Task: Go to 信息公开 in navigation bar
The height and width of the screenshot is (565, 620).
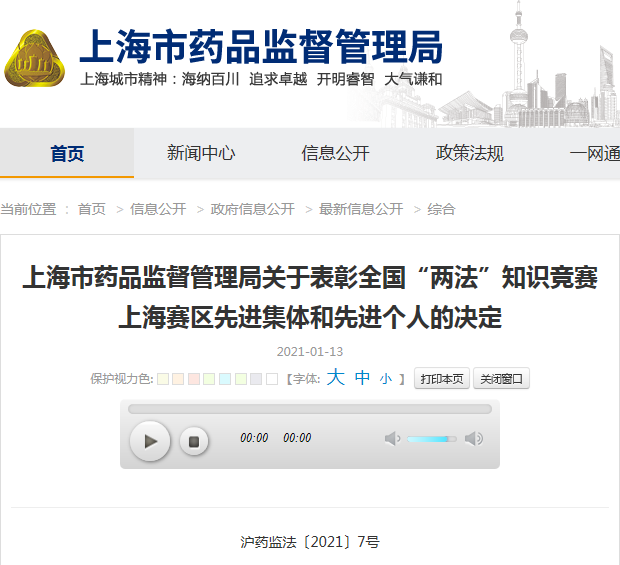Action: (x=335, y=153)
